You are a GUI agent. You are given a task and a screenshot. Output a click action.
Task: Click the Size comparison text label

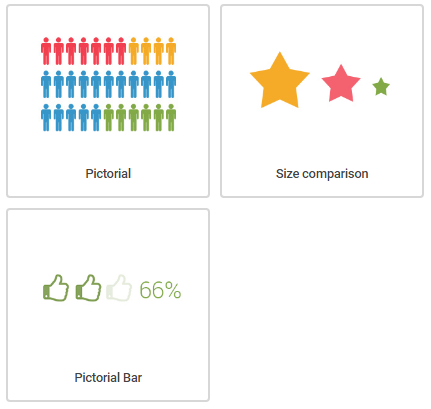tap(322, 174)
